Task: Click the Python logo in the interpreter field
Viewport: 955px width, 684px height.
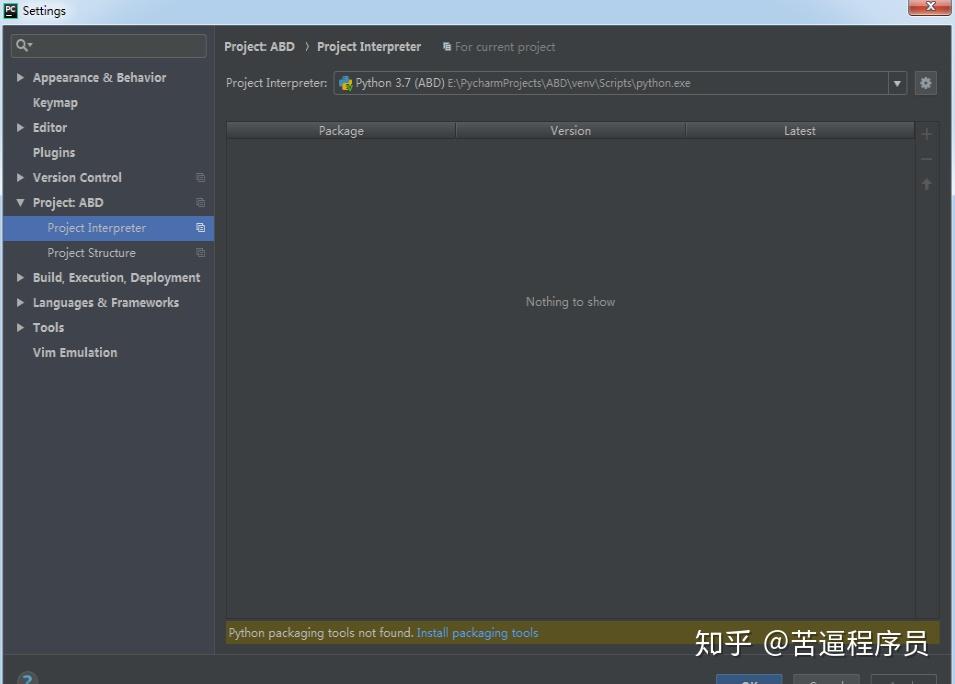Action: coord(346,83)
